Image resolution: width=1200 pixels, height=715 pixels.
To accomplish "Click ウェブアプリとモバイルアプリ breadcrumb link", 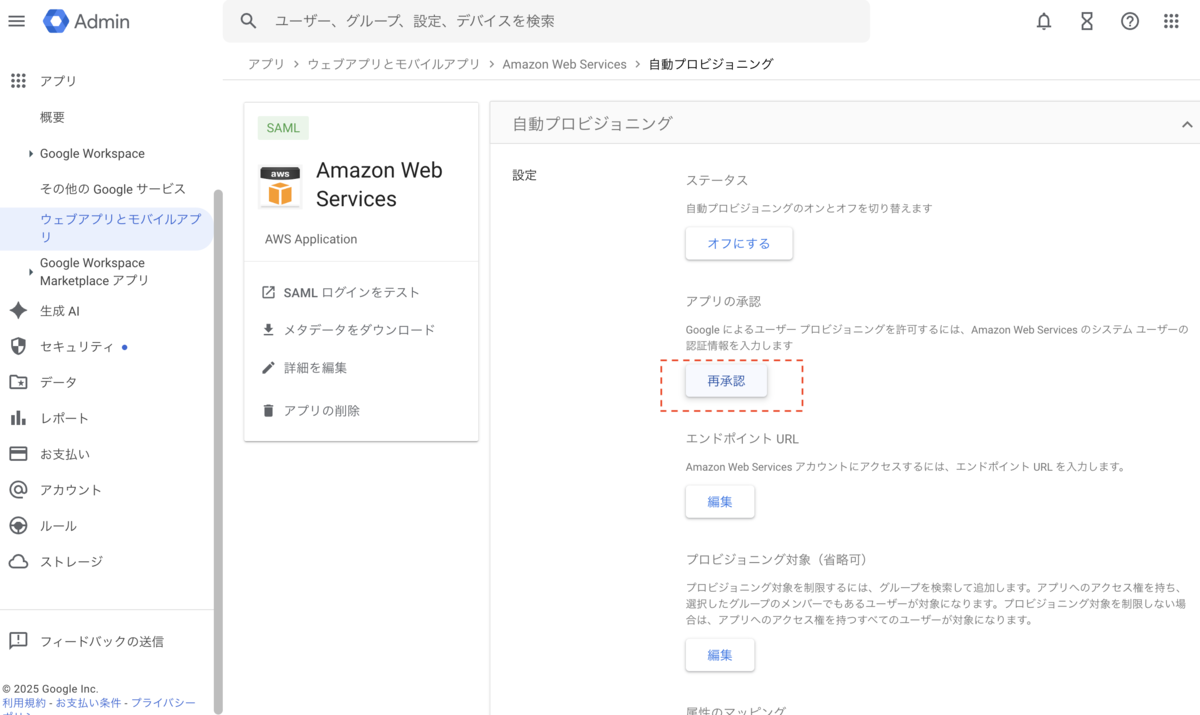I will click(394, 64).
